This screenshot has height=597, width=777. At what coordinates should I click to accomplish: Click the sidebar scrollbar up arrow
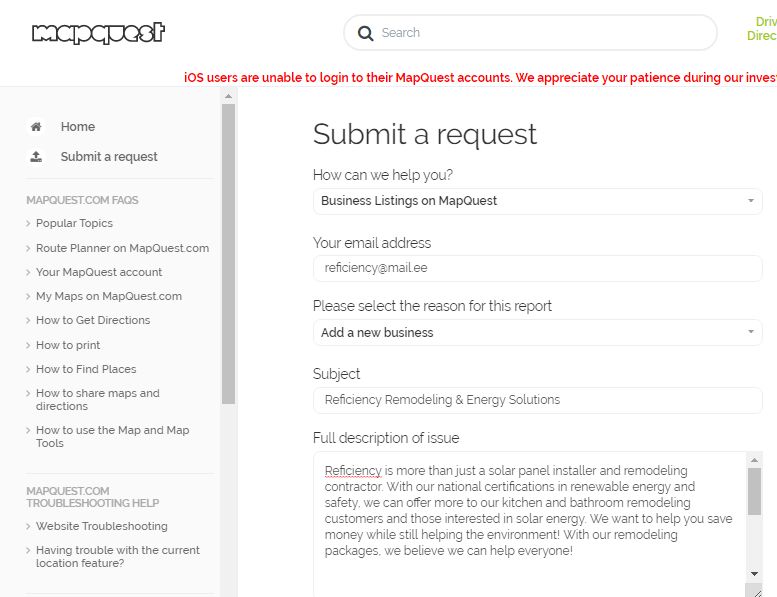click(x=228, y=96)
